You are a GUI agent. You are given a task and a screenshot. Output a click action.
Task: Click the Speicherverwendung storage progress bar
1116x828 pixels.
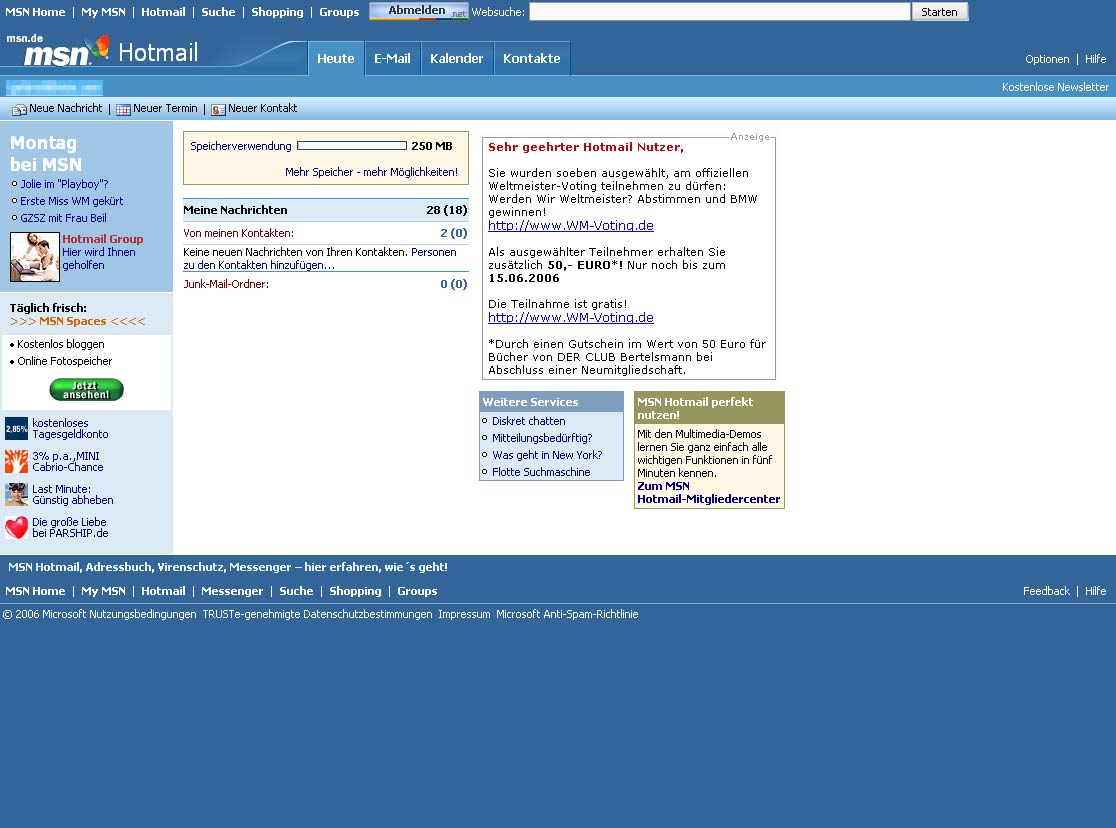tap(352, 146)
